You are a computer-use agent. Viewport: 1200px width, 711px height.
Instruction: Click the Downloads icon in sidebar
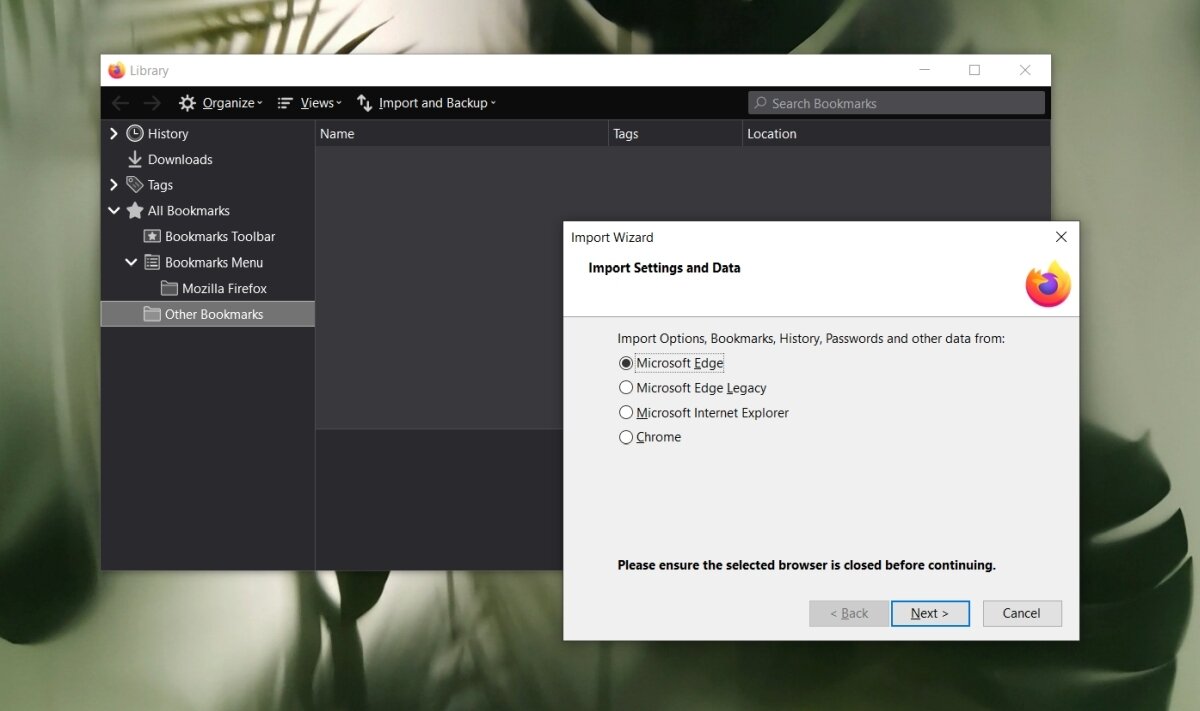tap(134, 159)
